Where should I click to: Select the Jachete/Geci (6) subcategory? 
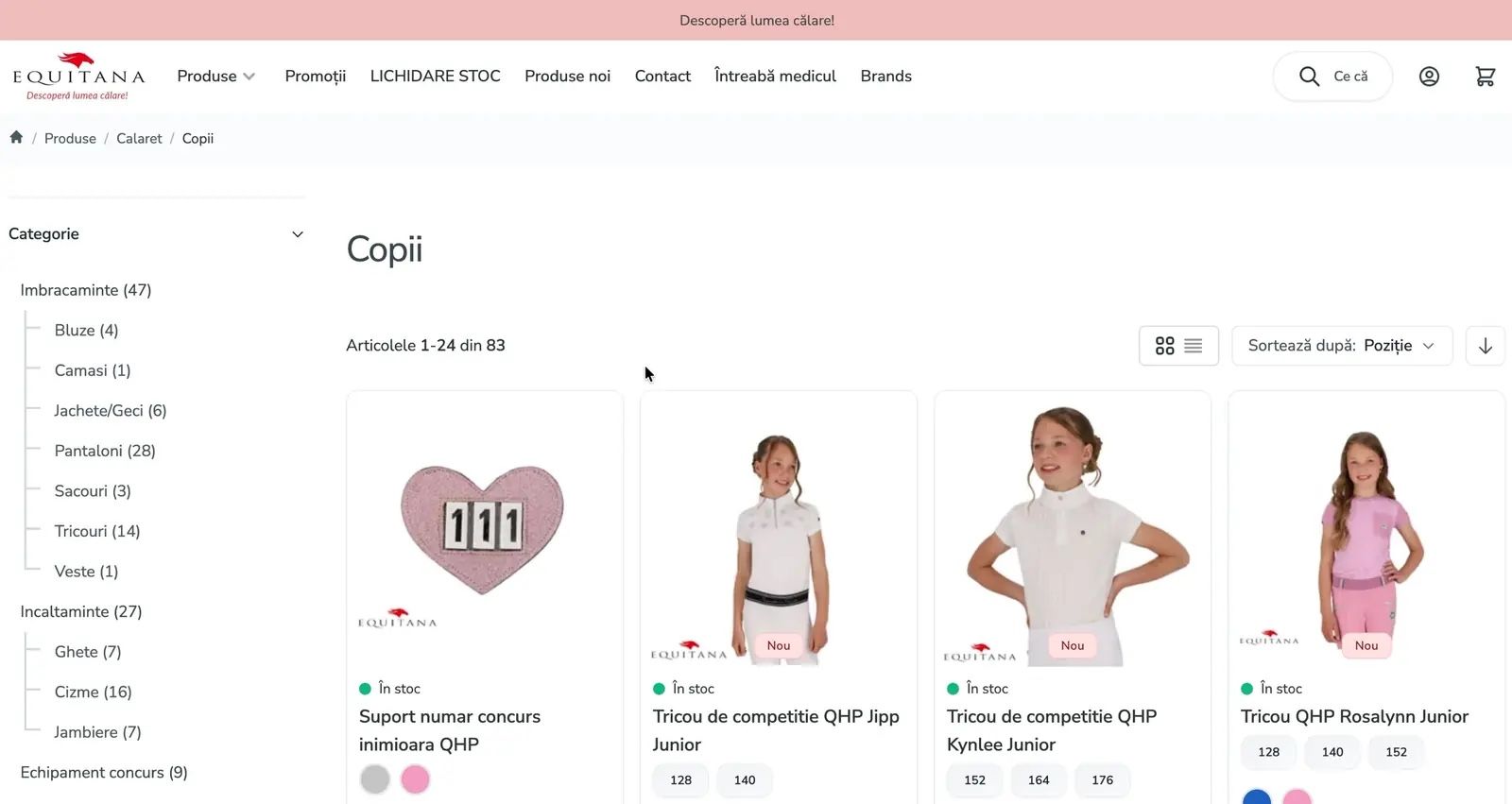(111, 411)
